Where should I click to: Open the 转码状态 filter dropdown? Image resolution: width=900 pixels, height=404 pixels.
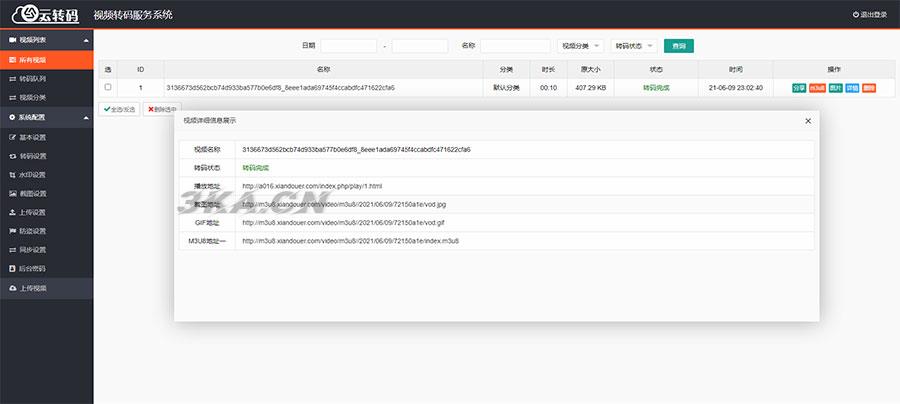coord(634,46)
